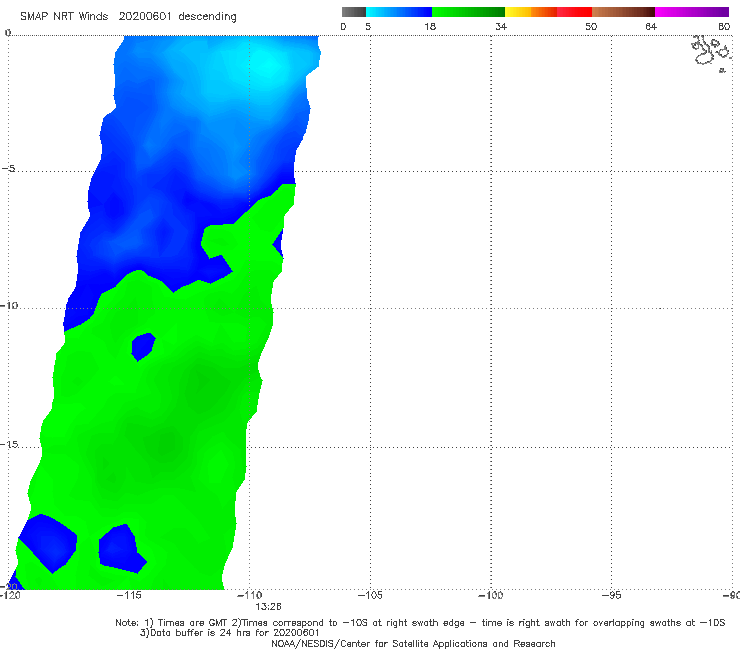Click the note line starting 'Note: 1) Times are GMT'
The image size is (740, 650).
click(420, 623)
